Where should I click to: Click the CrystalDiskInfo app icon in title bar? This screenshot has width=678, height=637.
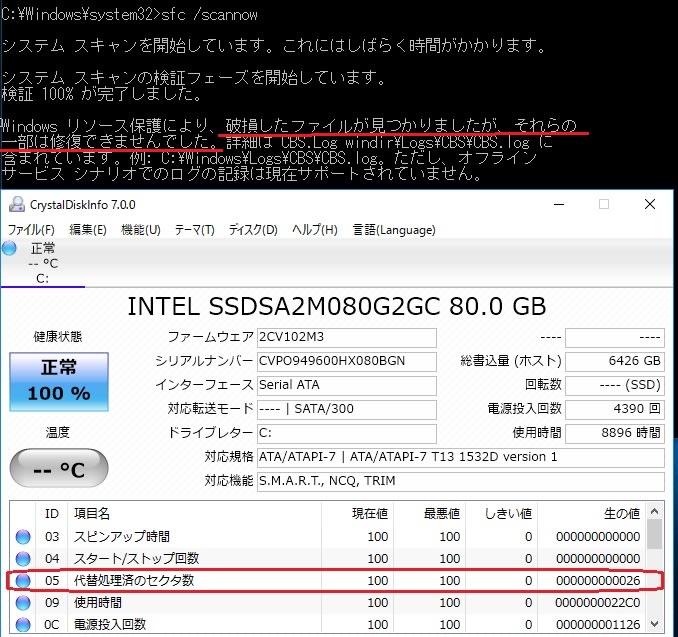coord(17,204)
